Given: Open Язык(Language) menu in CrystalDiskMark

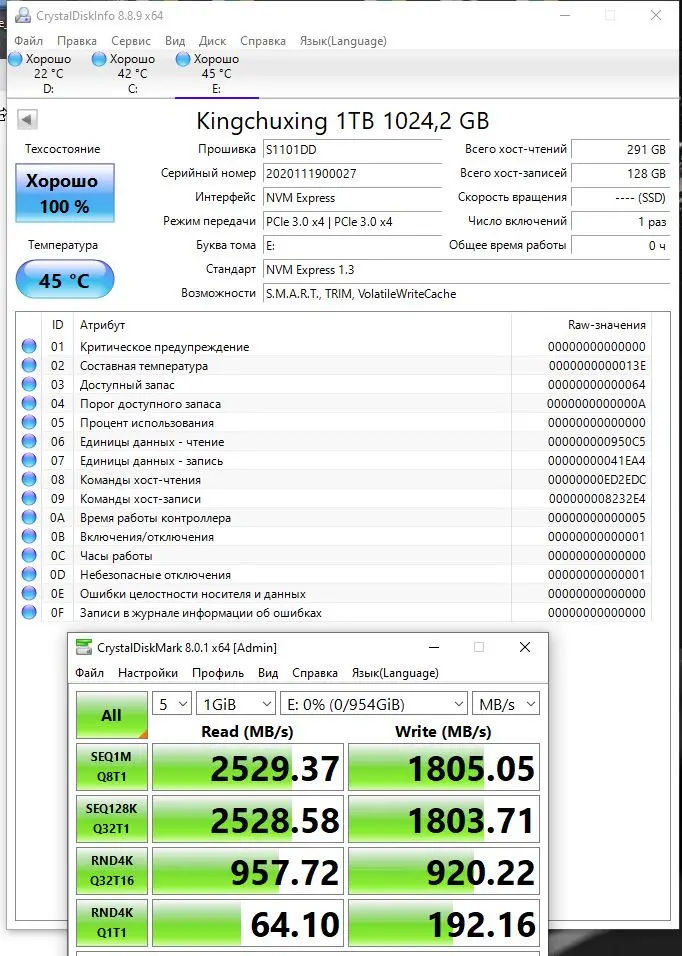Looking at the screenshot, I should click(x=395, y=672).
